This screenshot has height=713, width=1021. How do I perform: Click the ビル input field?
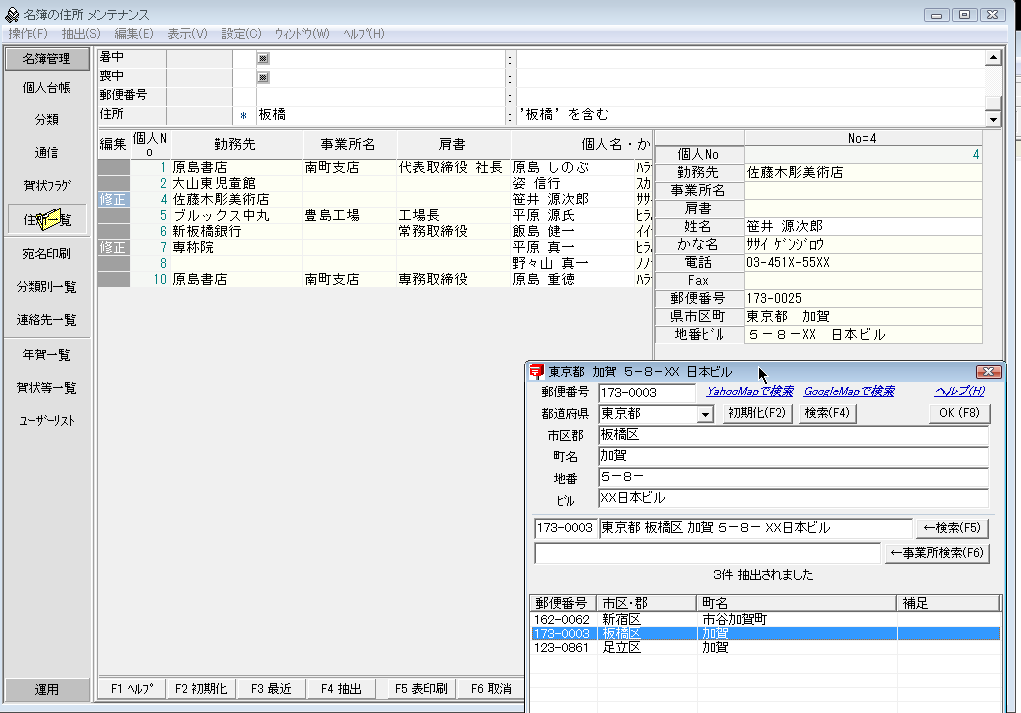pyautogui.click(x=793, y=499)
